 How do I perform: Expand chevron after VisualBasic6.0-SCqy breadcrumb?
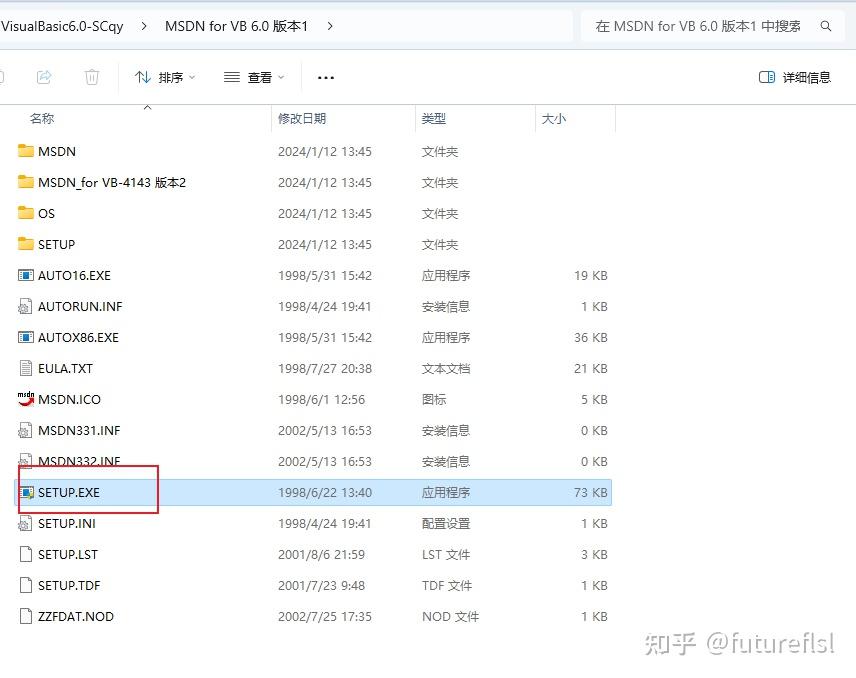click(x=144, y=26)
